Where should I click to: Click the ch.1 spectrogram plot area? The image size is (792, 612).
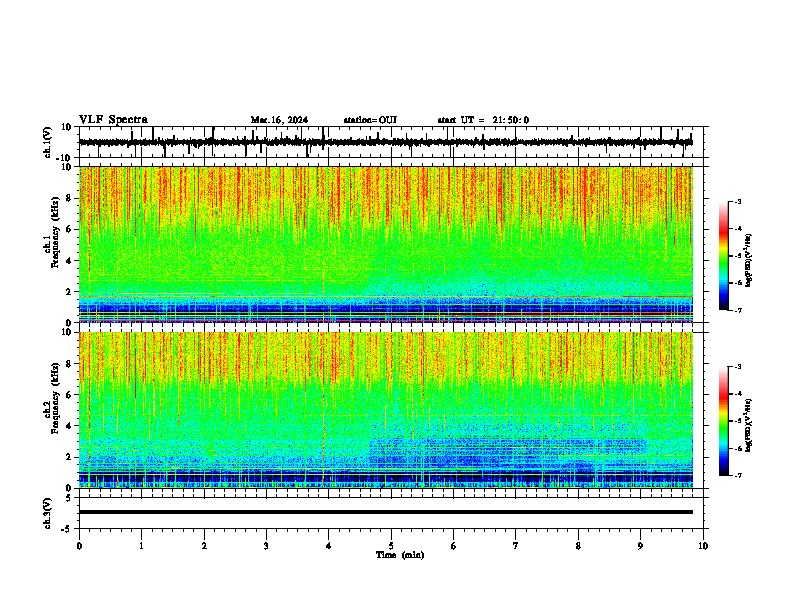pos(386,244)
